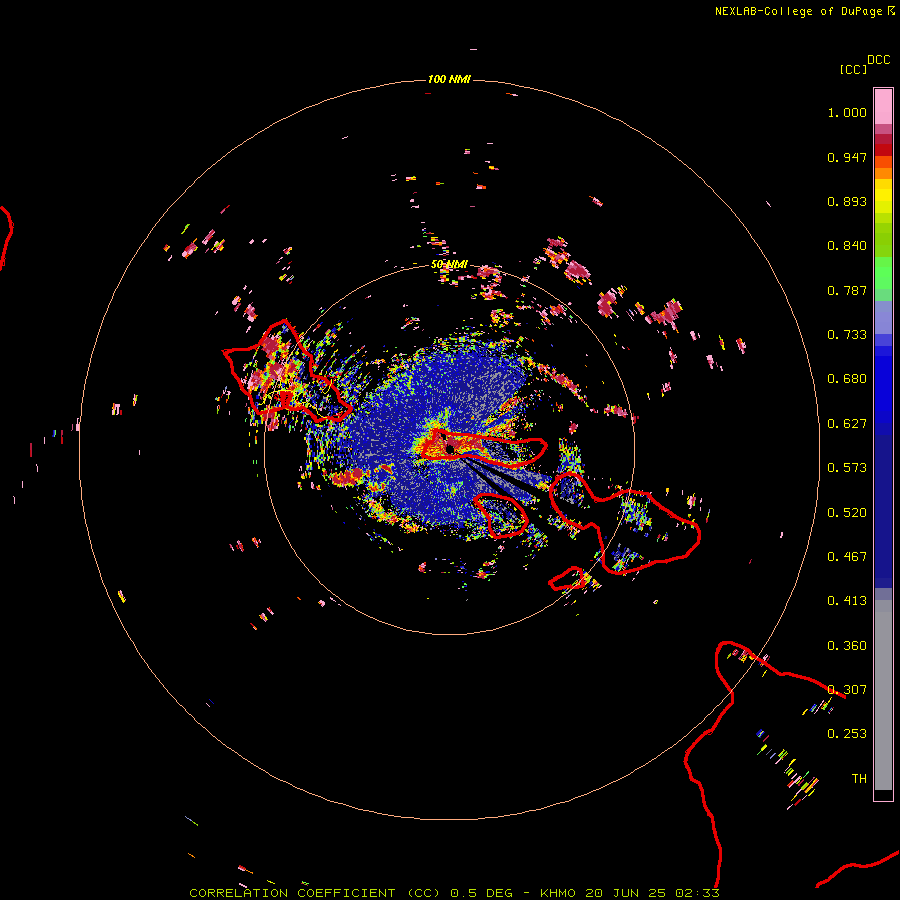This screenshot has width=900, height=900.
Task: Select the 0.520 value on the color scale
Action: [x=847, y=513]
